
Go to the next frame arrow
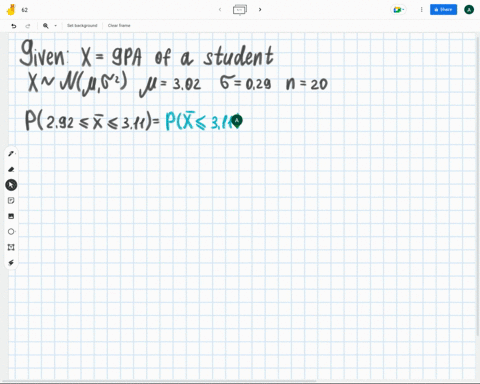260,10
